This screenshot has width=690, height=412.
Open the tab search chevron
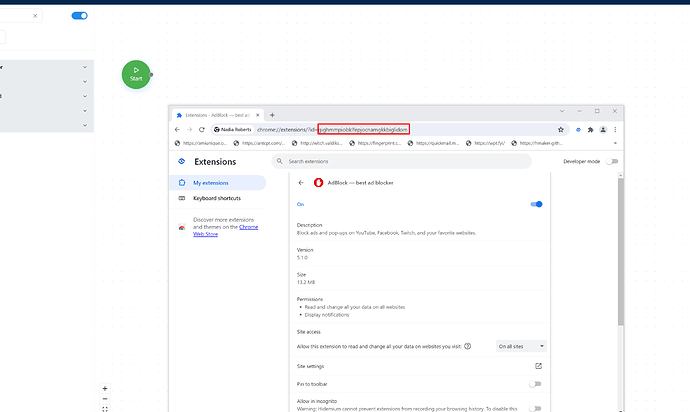(562, 111)
